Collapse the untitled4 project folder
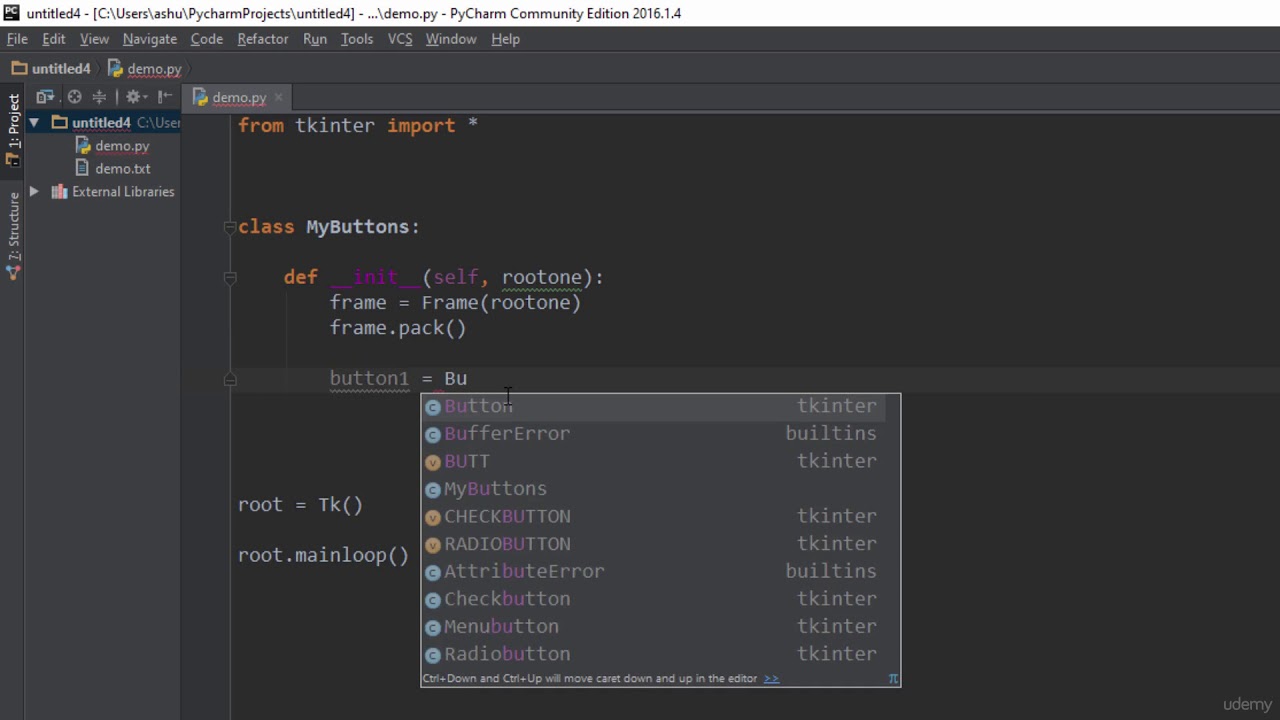The height and width of the screenshot is (720, 1280). (34, 122)
